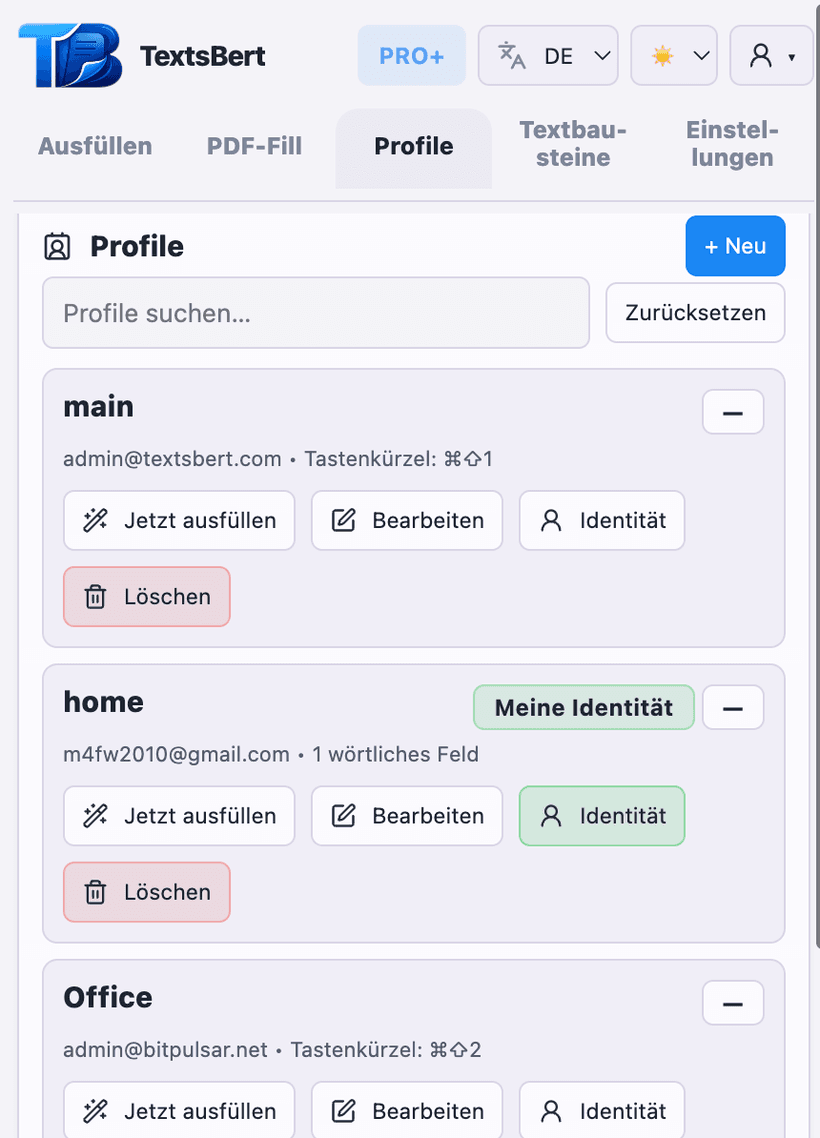Click the trash icon on main's Löschen button
Viewport: 820px width, 1138px height.
click(95, 596)
